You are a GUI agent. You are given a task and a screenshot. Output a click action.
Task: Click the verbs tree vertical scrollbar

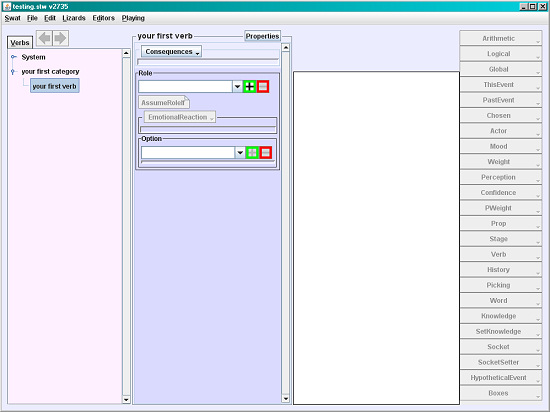126,226
